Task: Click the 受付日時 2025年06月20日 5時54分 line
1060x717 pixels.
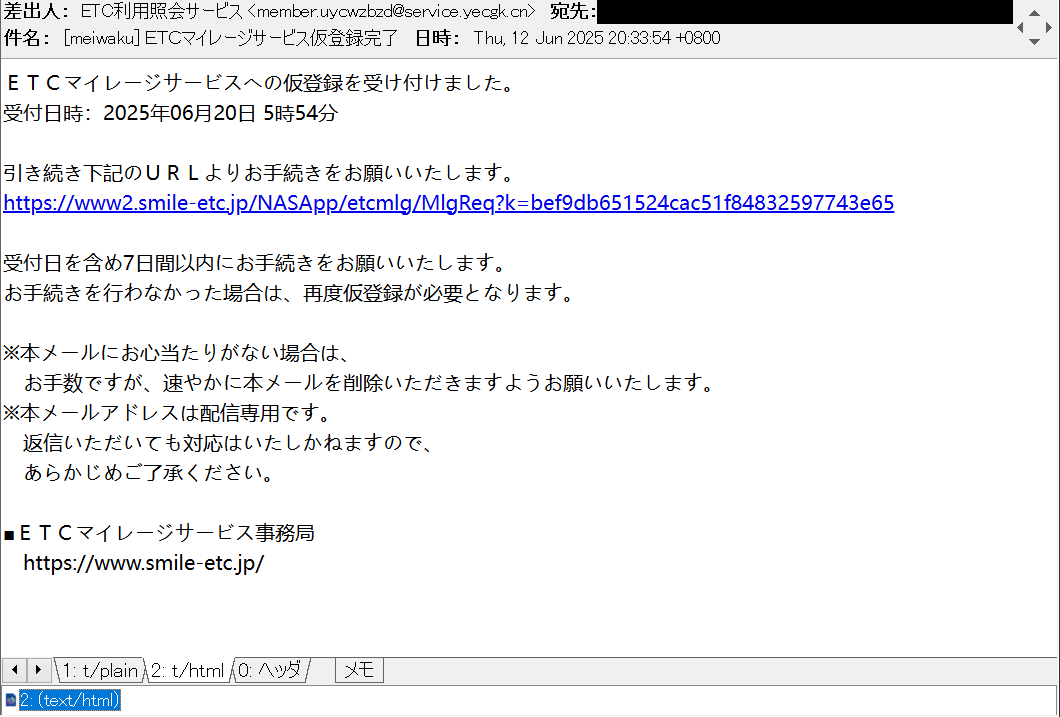Action: (170, 113)
